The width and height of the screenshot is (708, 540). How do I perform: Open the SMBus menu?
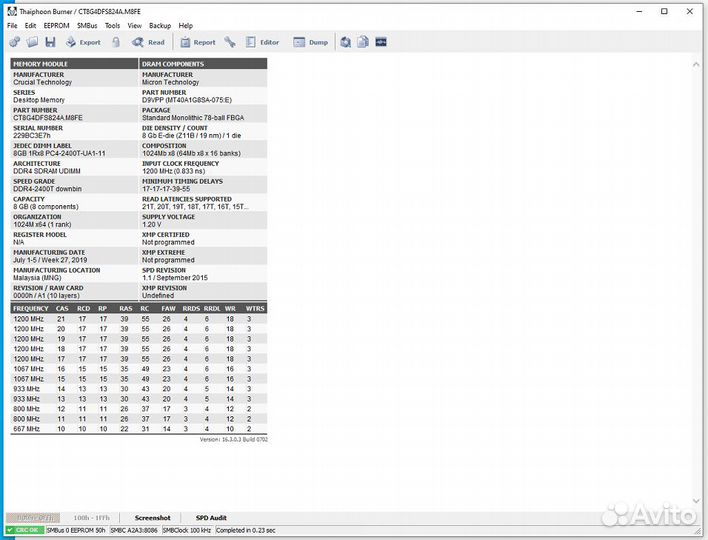point(88,25)
